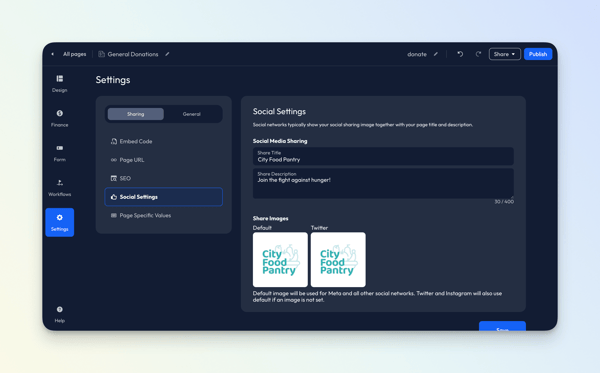Image resolution: width=600 pixels, height=373 pixels.
Task: Click the General Donations page title
Action: [x=133, y=54]
